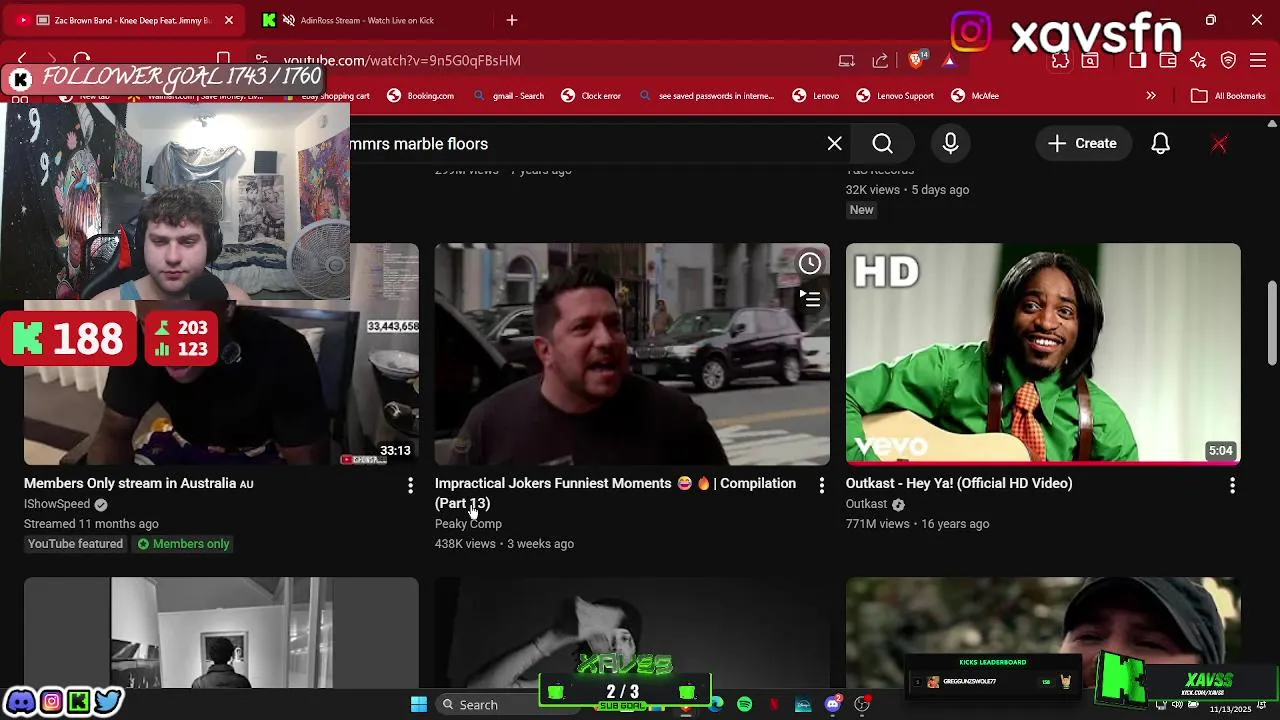1280x720 pixels.
Task: Open Brave Rewards triangle icon
Action: [948, 61]
